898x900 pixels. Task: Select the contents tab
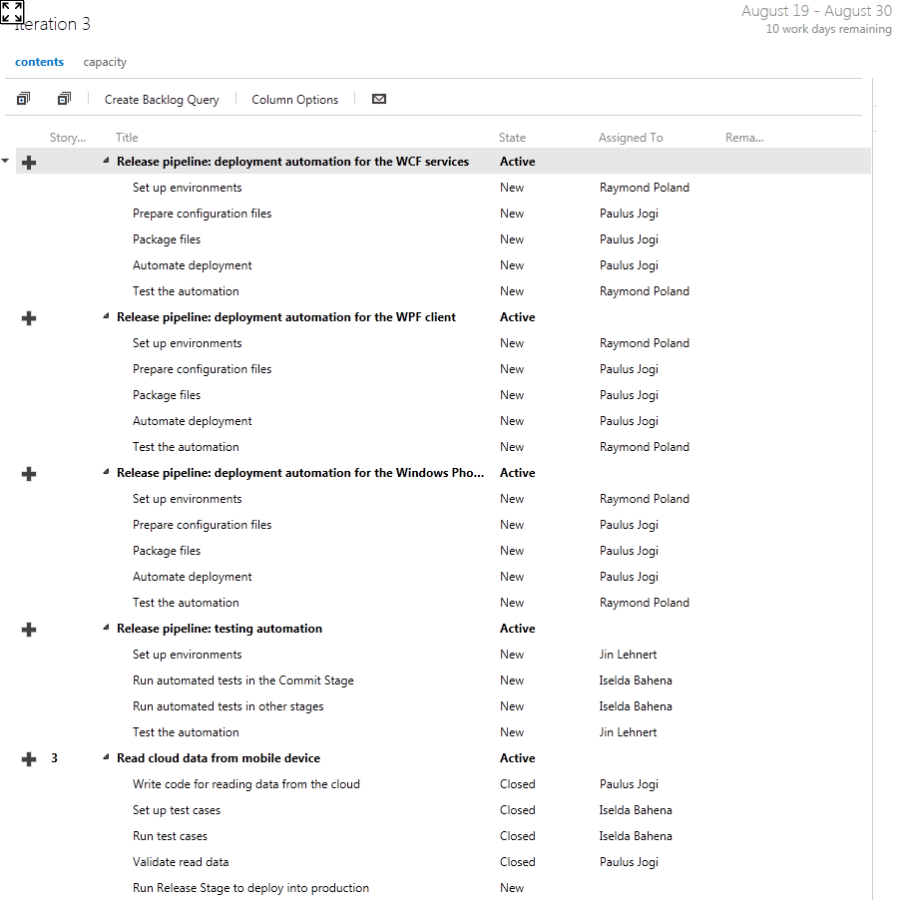coord(39,62)
